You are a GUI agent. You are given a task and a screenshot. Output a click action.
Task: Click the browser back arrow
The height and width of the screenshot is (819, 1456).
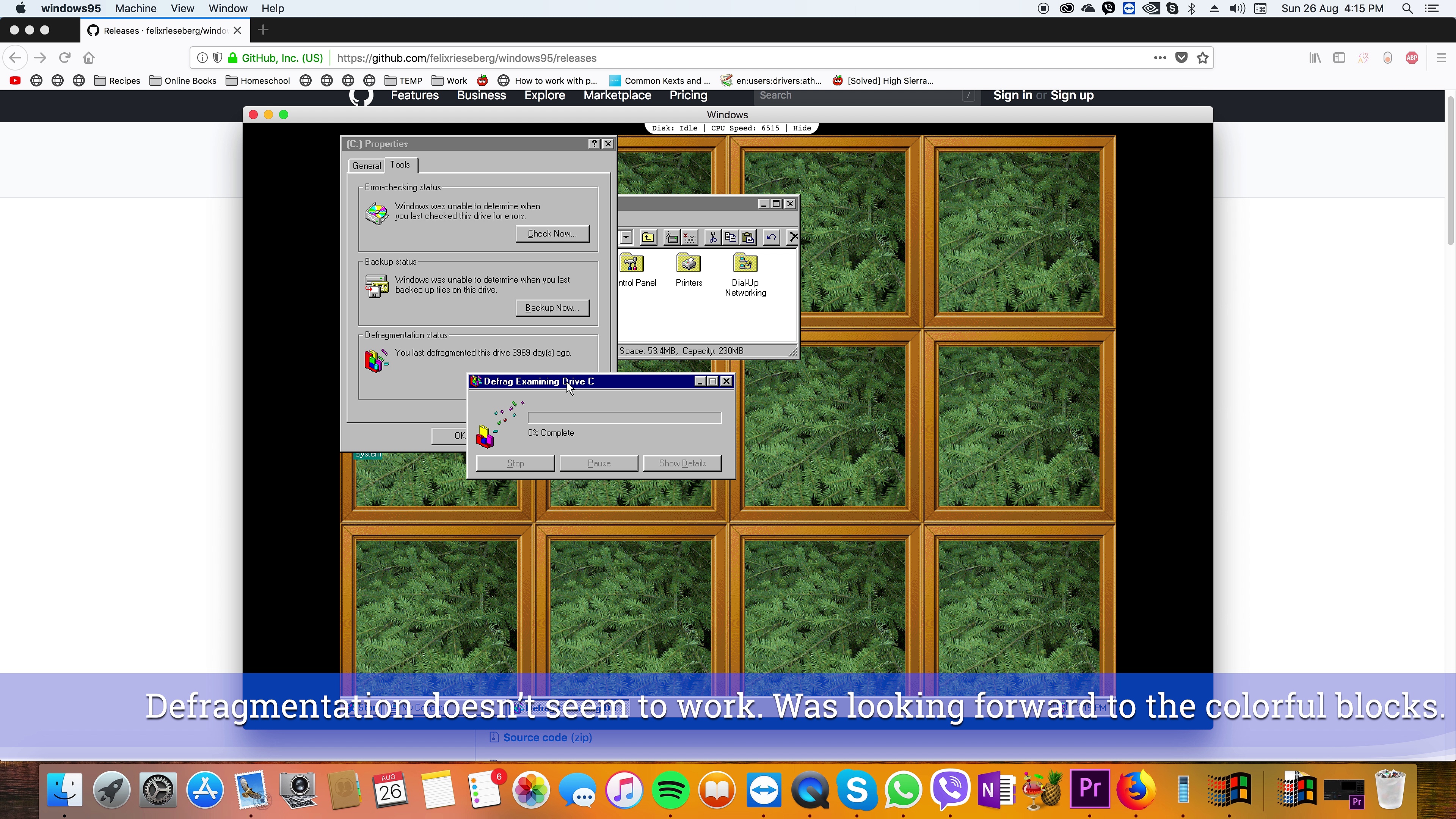click(15, 58)
